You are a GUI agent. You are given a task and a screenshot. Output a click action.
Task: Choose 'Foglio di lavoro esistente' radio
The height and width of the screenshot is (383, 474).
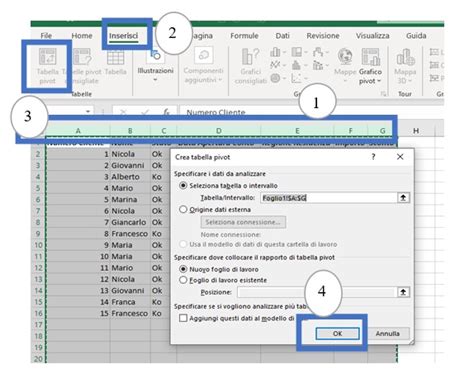click(x=183, y=280)
